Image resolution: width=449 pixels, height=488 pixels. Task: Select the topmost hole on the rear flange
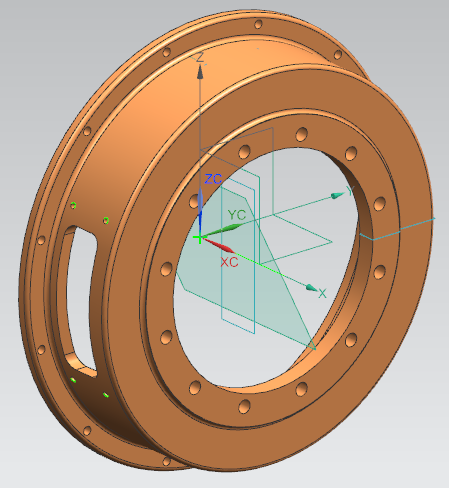point(258,24)
